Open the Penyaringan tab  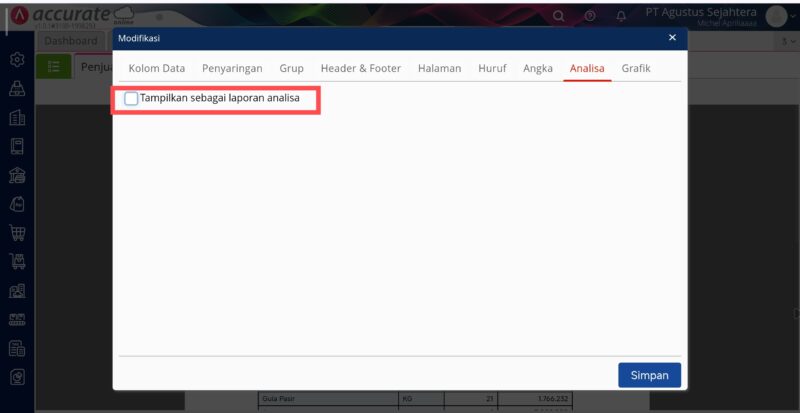point(232,68)
